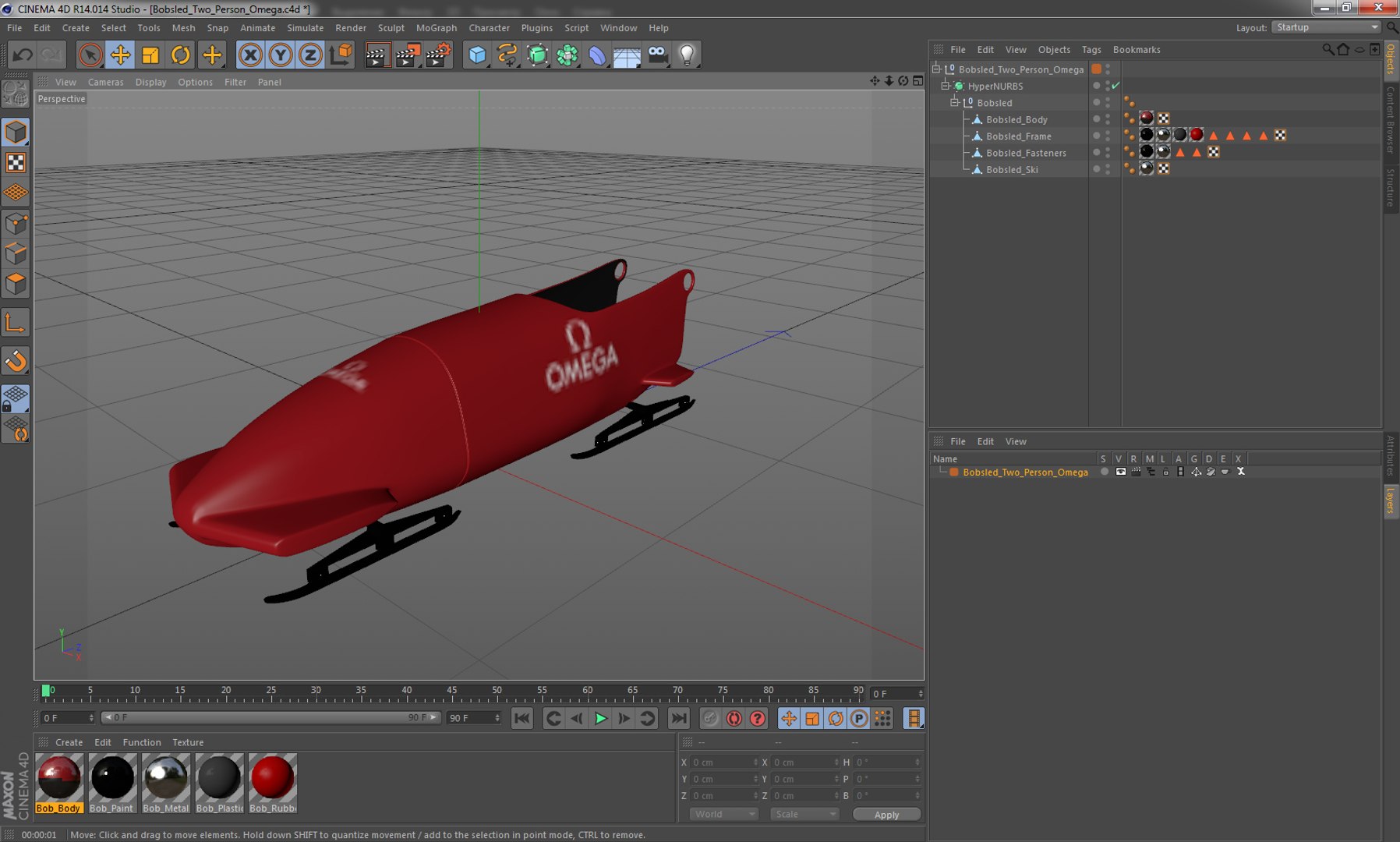Switch to Points mode
This screenshot has width=1400, height=842.
click(x=16, y=225)
